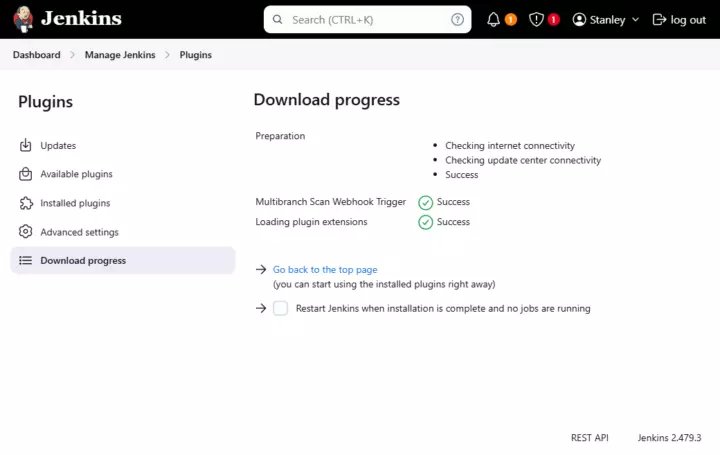
Task: Click Multibranch Scan Webhook Trigger success checkmark
Action: point(426,202)
